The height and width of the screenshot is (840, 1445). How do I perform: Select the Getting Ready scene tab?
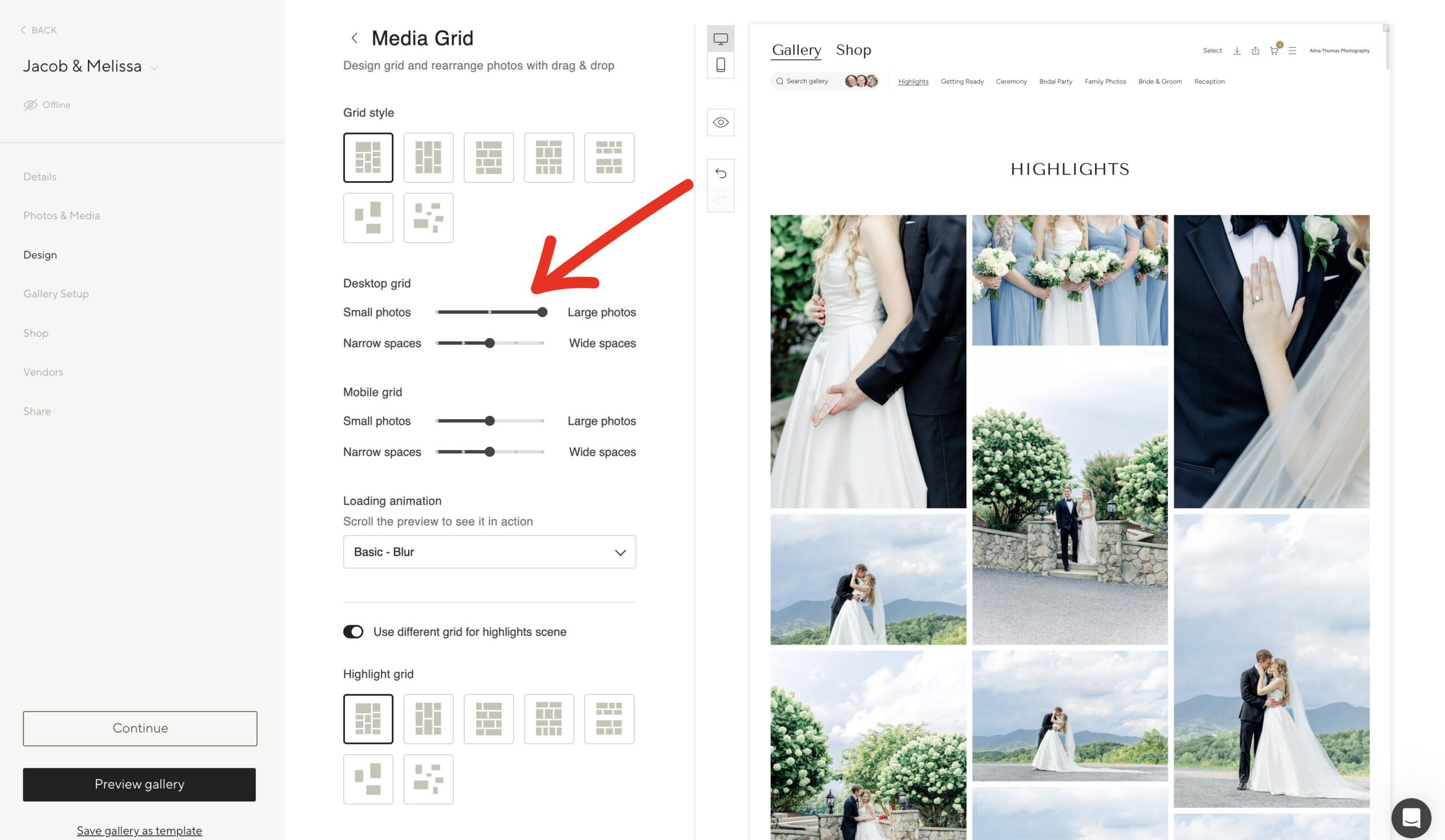coord(962,81)
